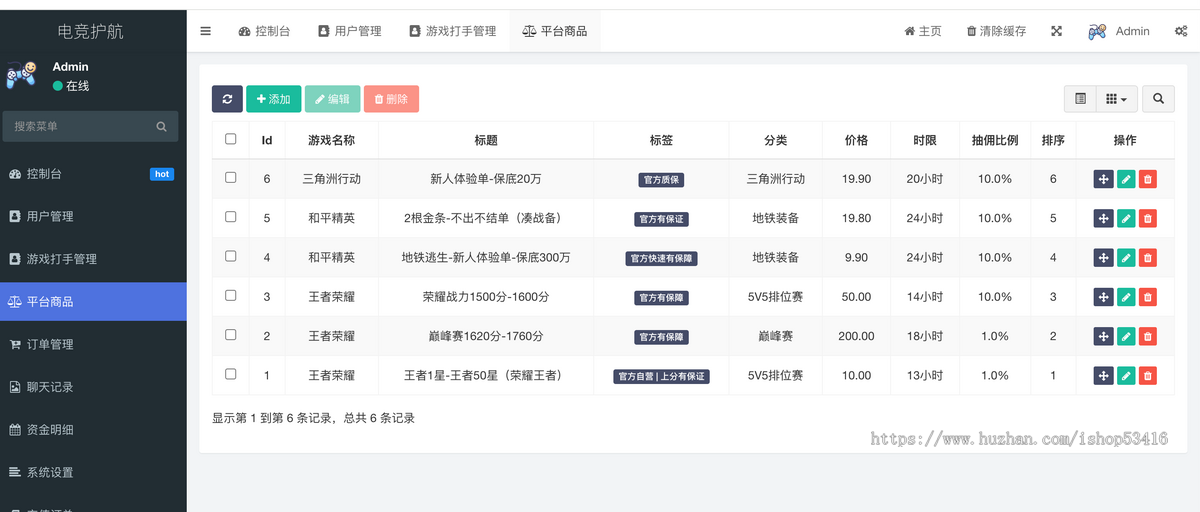Open 游戏打手管理 in the sidebar
The image size is (1200, 512).
pos(93,259)
